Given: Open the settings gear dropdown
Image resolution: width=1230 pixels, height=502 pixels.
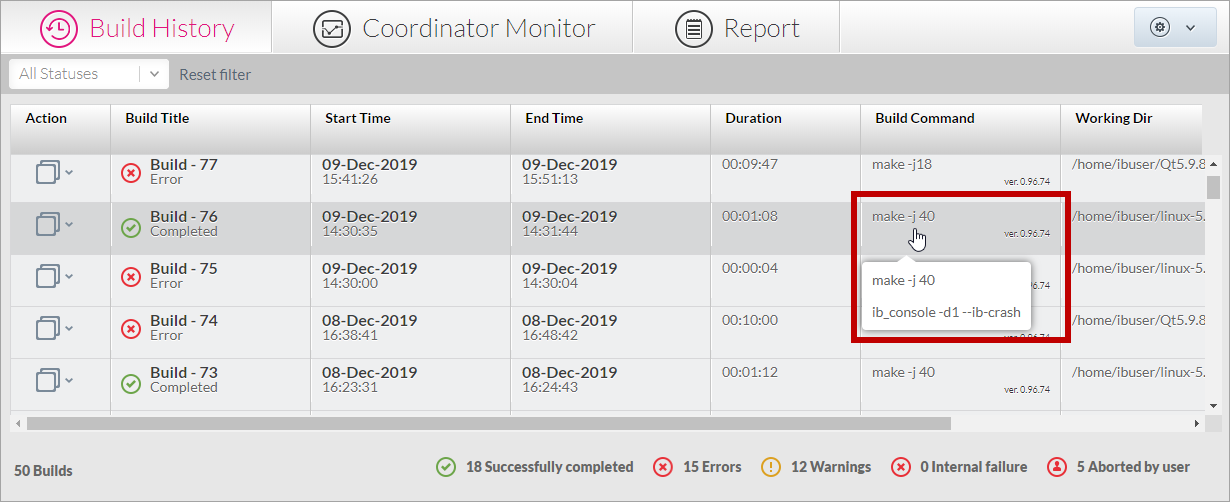Looking at the screenshot, I should pos(1174,28).
